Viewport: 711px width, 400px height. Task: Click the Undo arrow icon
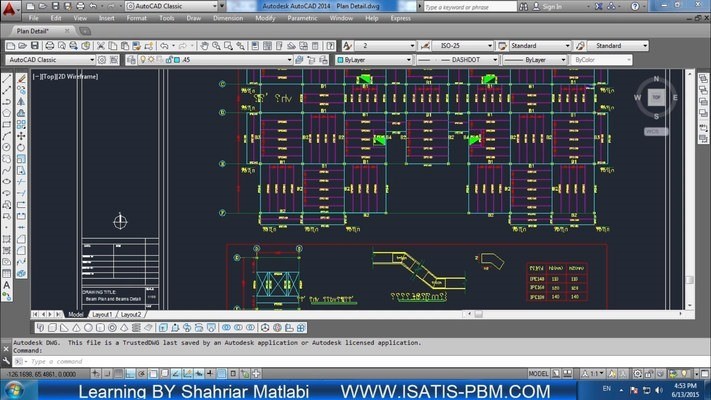click(x=164, y=46)
